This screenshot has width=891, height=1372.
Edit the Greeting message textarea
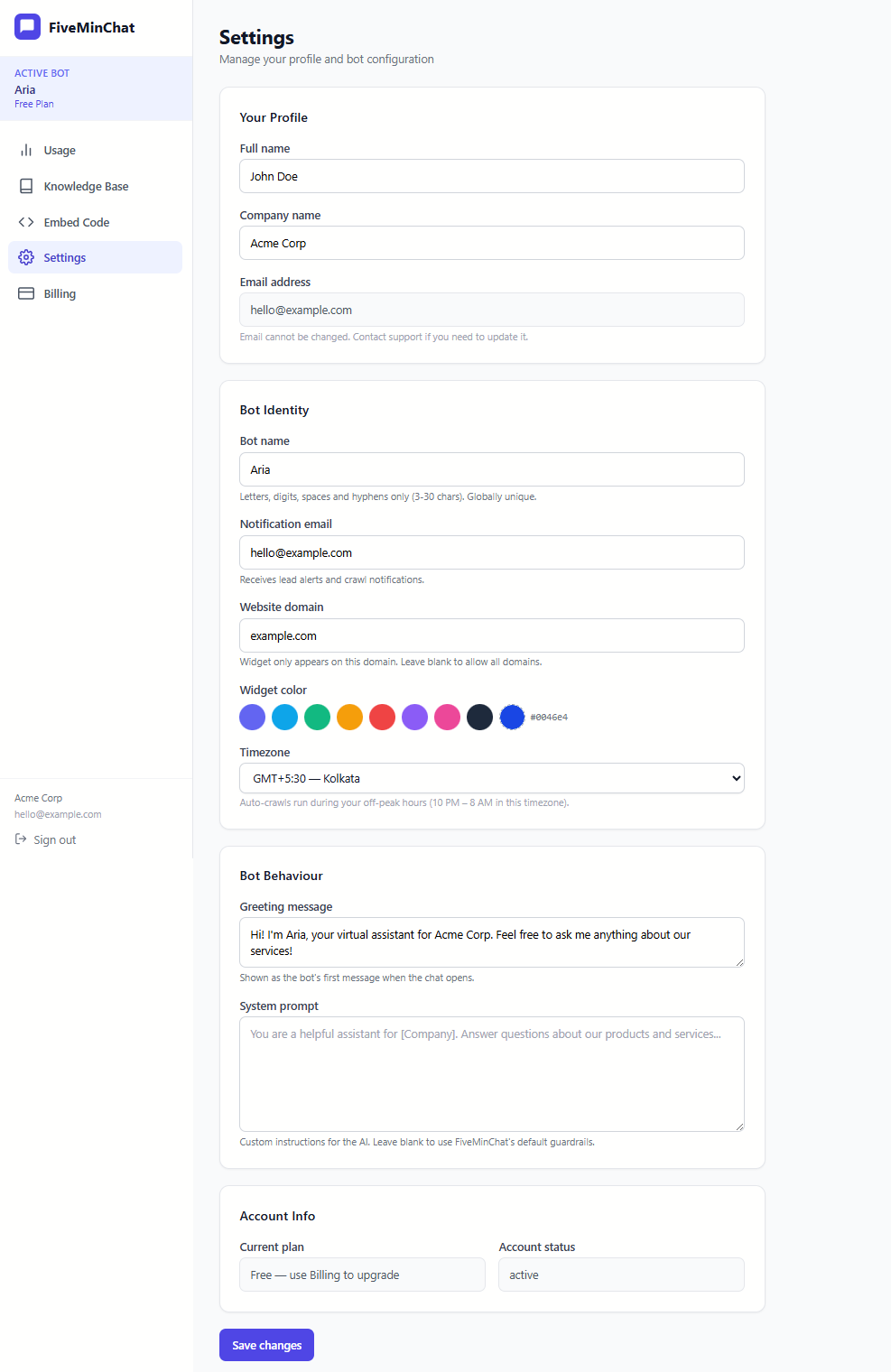492,942
